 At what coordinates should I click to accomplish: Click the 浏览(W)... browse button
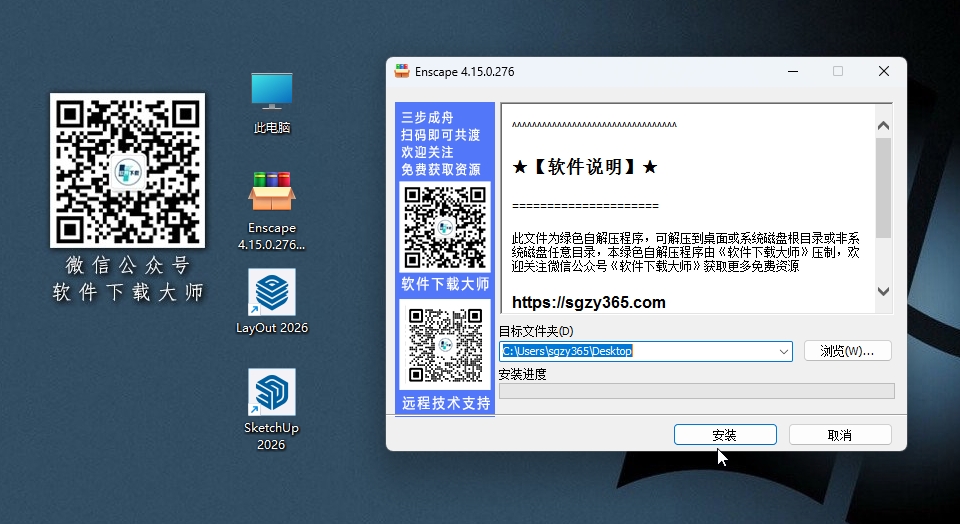(847, 351)
